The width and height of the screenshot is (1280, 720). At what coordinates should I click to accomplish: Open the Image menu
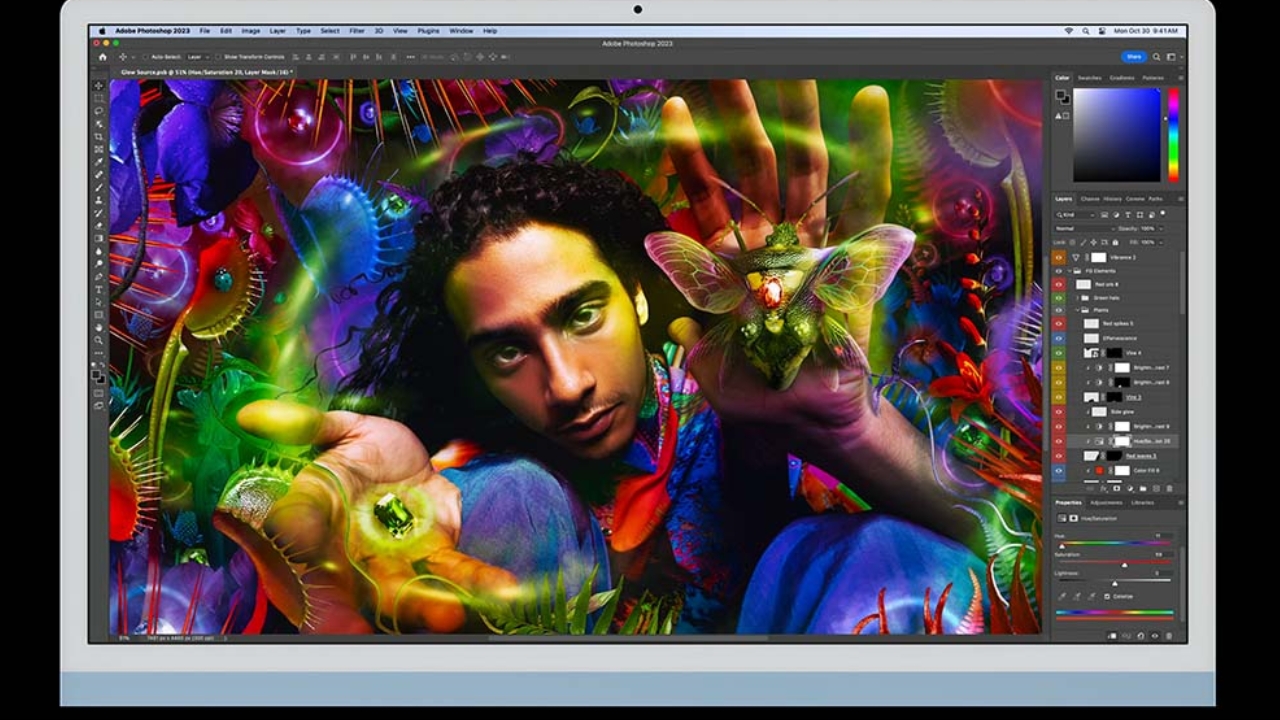click(x=251, y=31)
